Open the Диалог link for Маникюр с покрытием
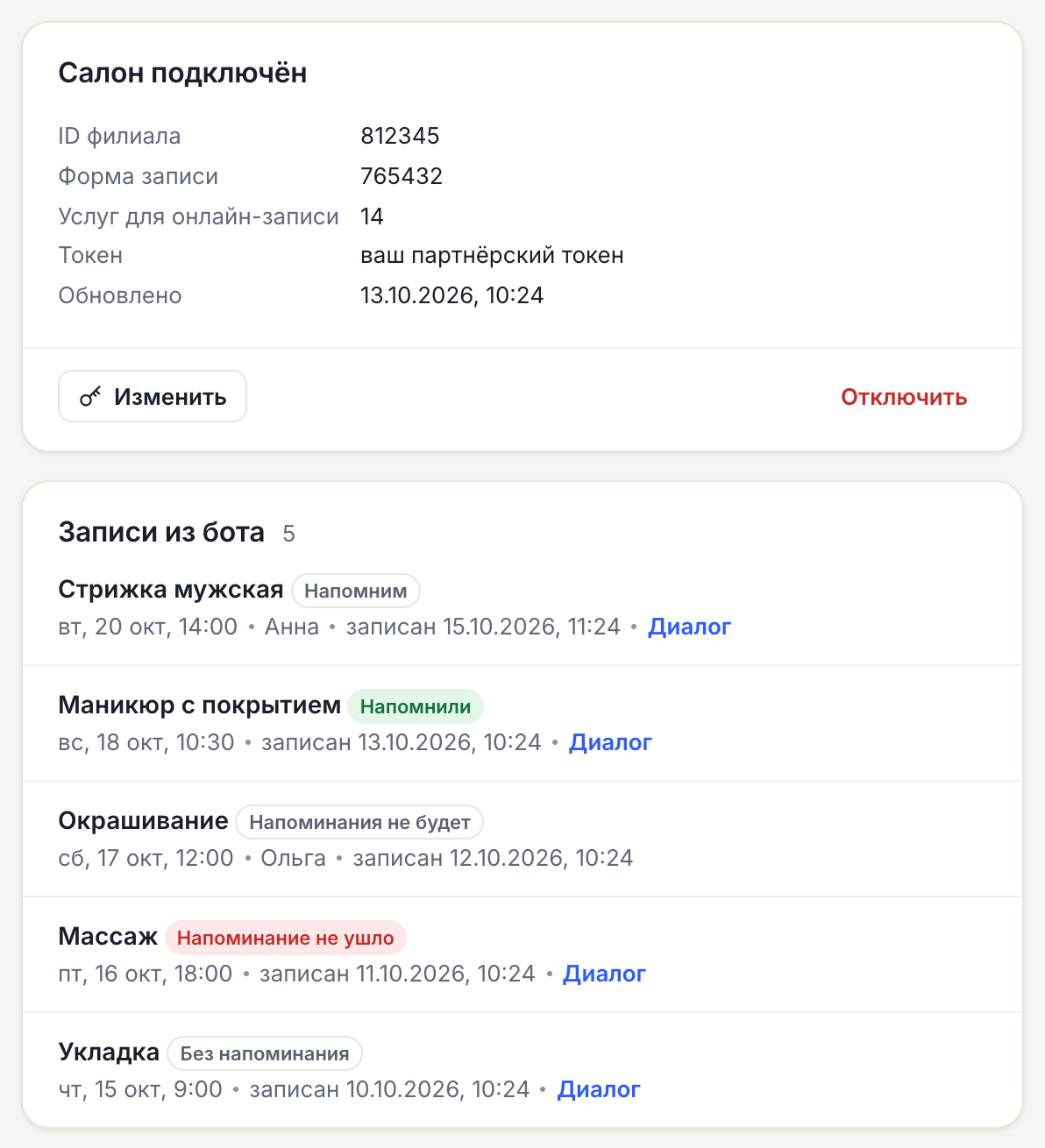 pyautogui.click(x=610, y=742)
